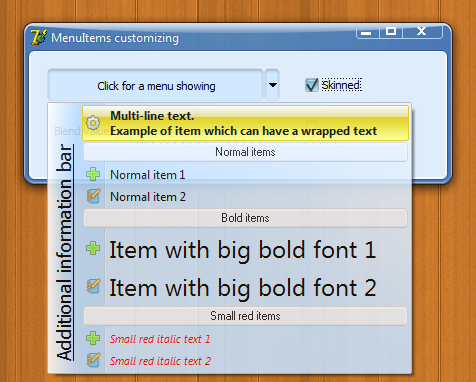The height and width of the screenshot is (382, 476).
Task: Maximize the MenuItems customizing window
Action: click(391, 32)
